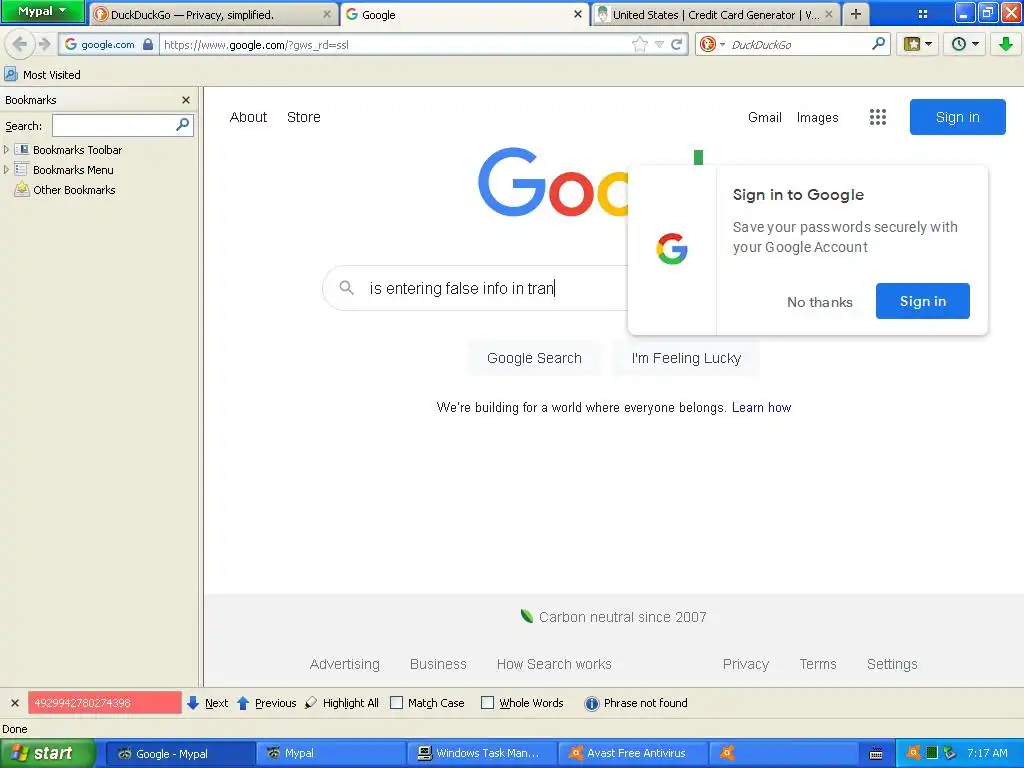
Task: Expand the Bookmarks Menu tree node
Action: tap(6, 170)
